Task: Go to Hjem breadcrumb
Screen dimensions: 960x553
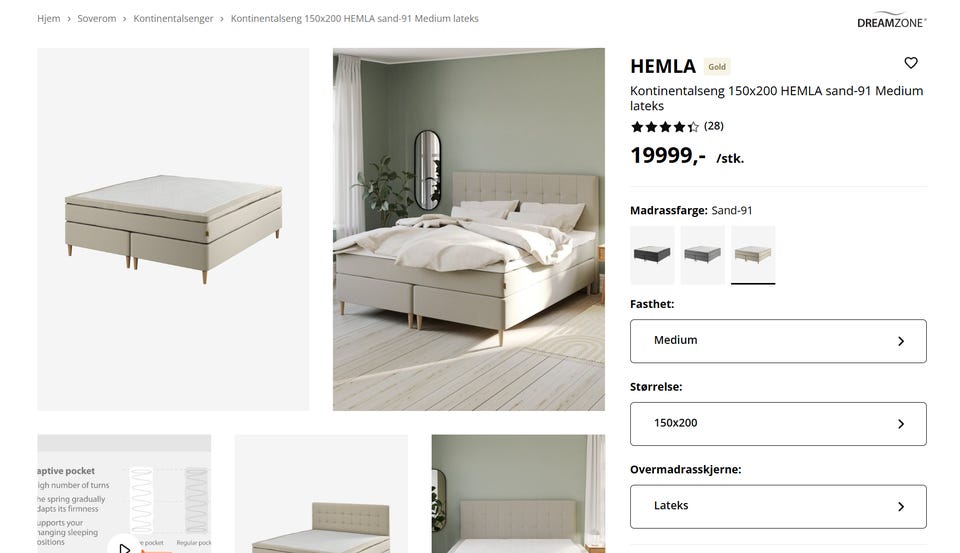Action: pos(48,18)
